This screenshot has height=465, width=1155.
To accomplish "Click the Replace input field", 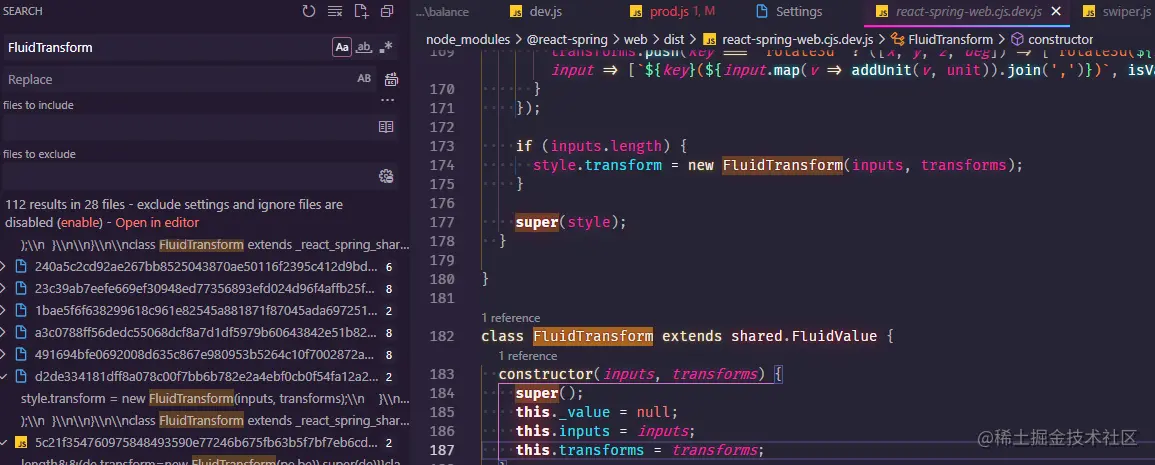I will point(179,79).
